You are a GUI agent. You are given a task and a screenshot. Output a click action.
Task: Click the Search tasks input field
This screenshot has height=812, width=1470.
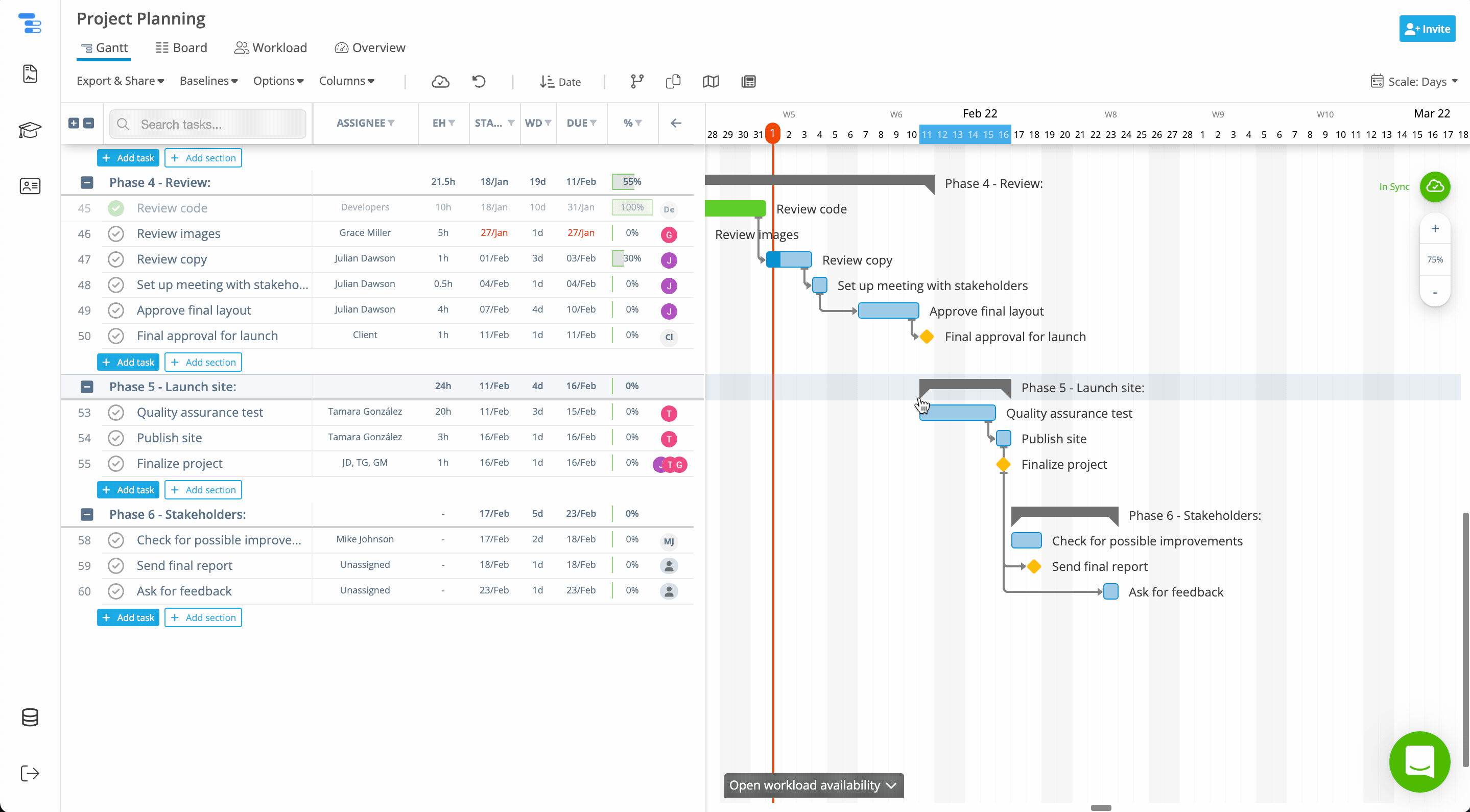208,124
